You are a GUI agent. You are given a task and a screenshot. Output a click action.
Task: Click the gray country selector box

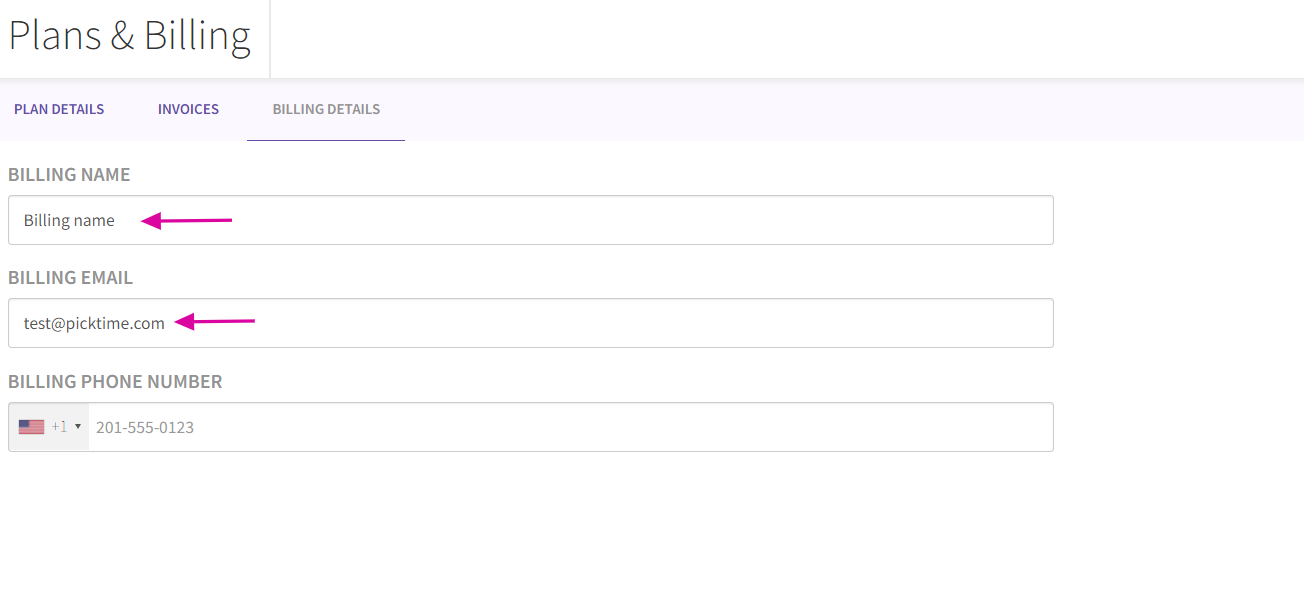(49, 427)
